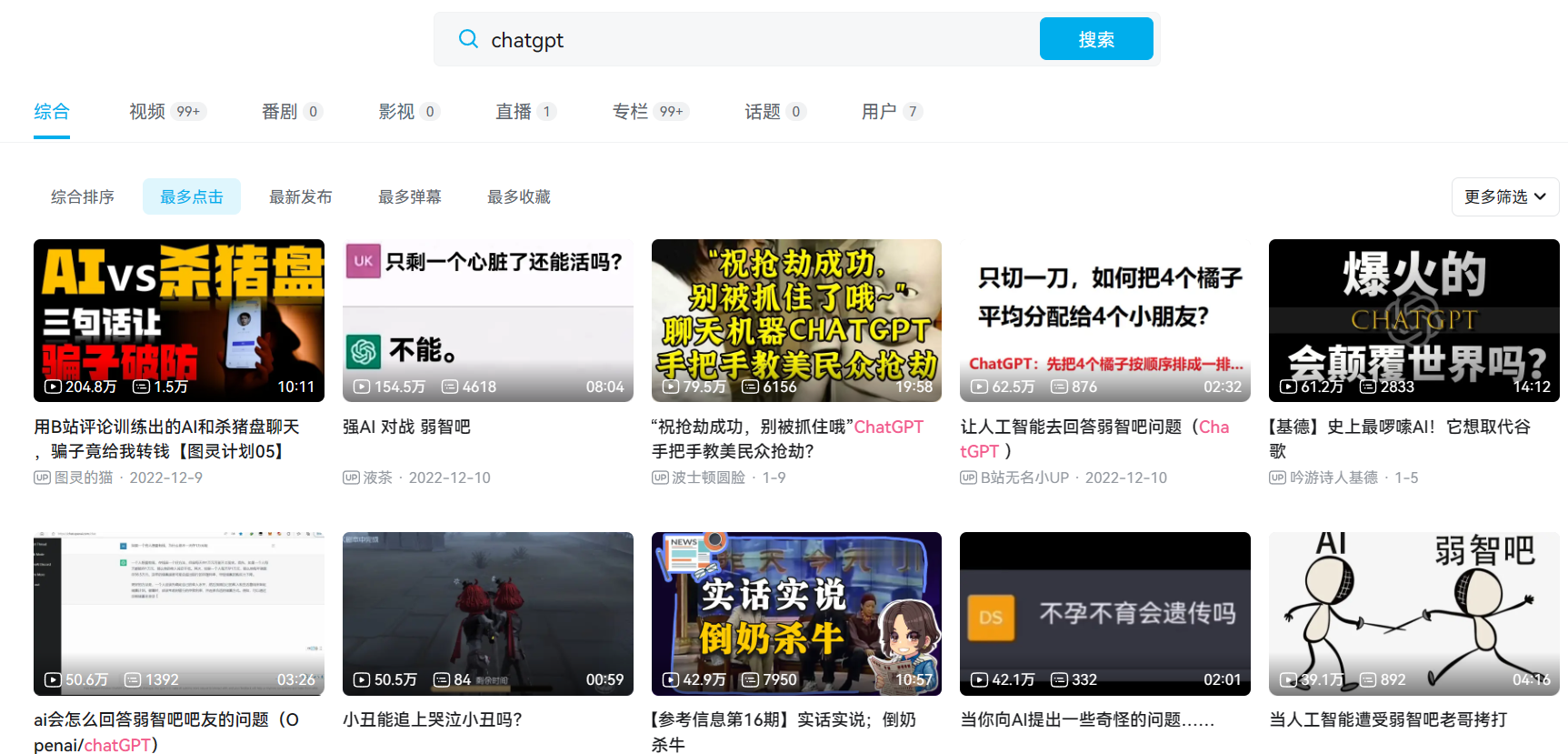Sort results by 最多弹幕

coord(410,196)
